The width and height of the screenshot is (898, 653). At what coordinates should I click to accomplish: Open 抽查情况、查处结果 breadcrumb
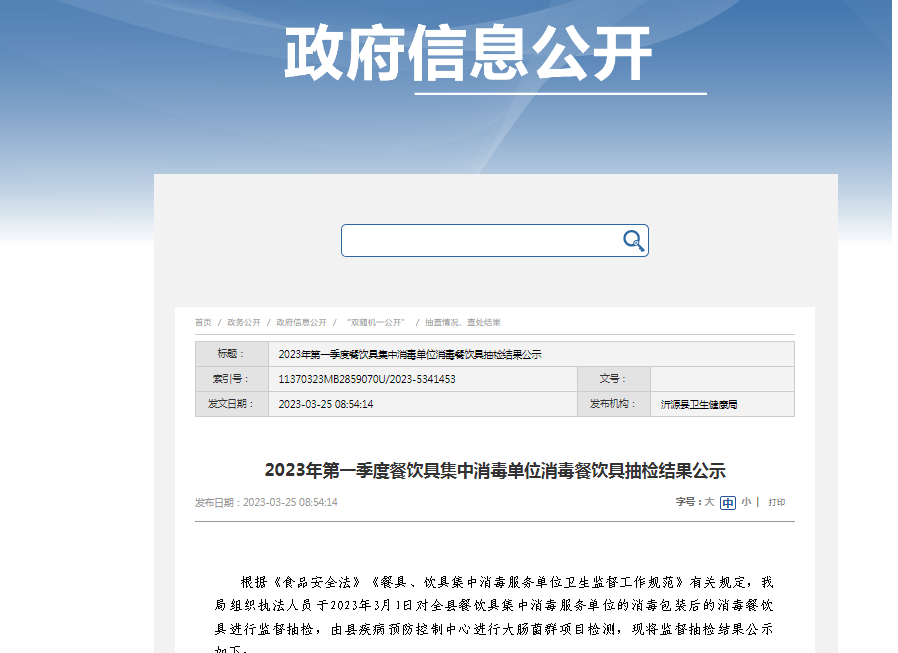463,323
